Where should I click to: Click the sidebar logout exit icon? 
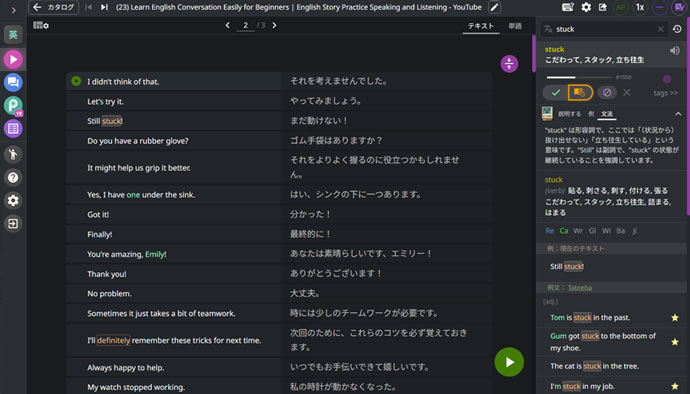(x=13, y=224)
